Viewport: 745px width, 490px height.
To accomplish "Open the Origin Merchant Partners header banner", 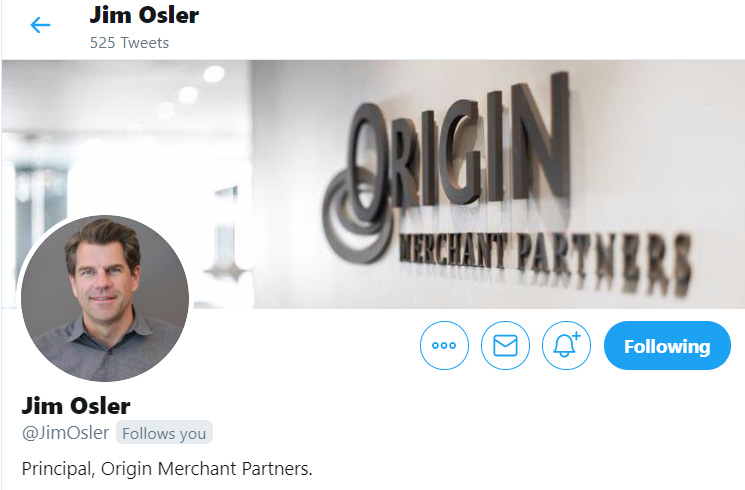I will click(373, 184).
